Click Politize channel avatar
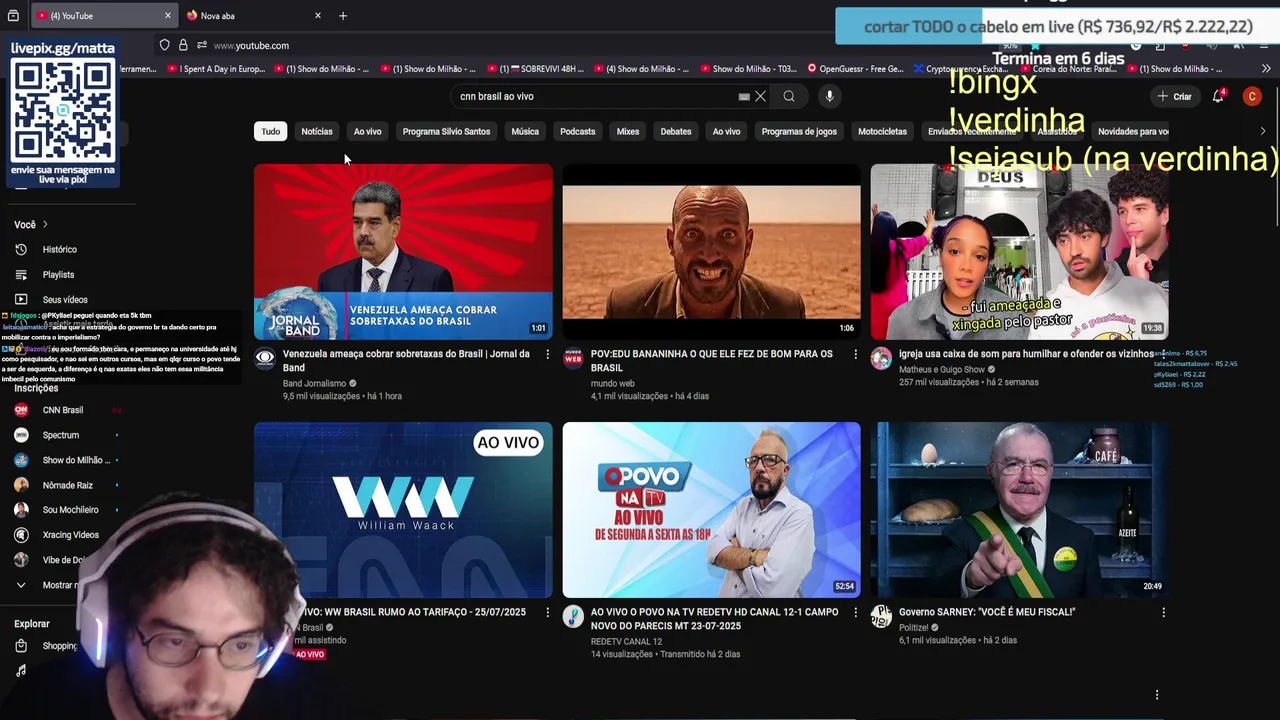 [881, 616]
